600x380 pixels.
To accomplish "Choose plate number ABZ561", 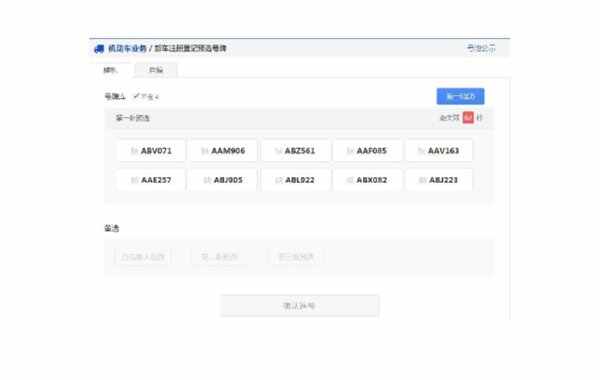I will click(x=295, y=151).
